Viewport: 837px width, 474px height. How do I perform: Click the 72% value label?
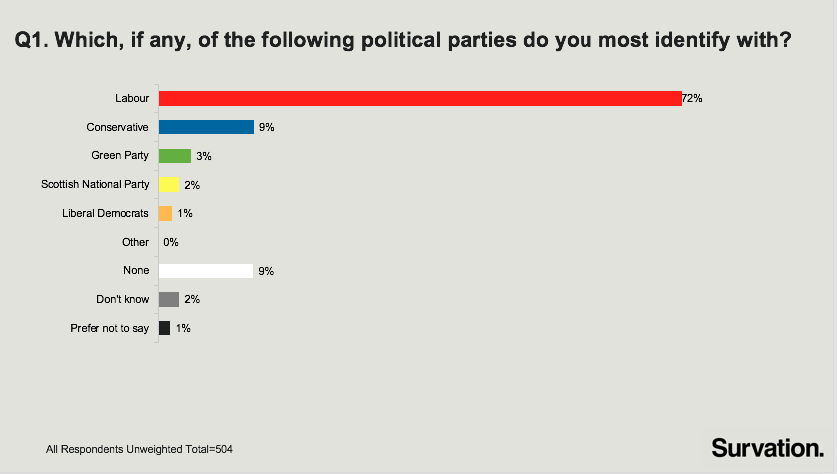[692, 98]
